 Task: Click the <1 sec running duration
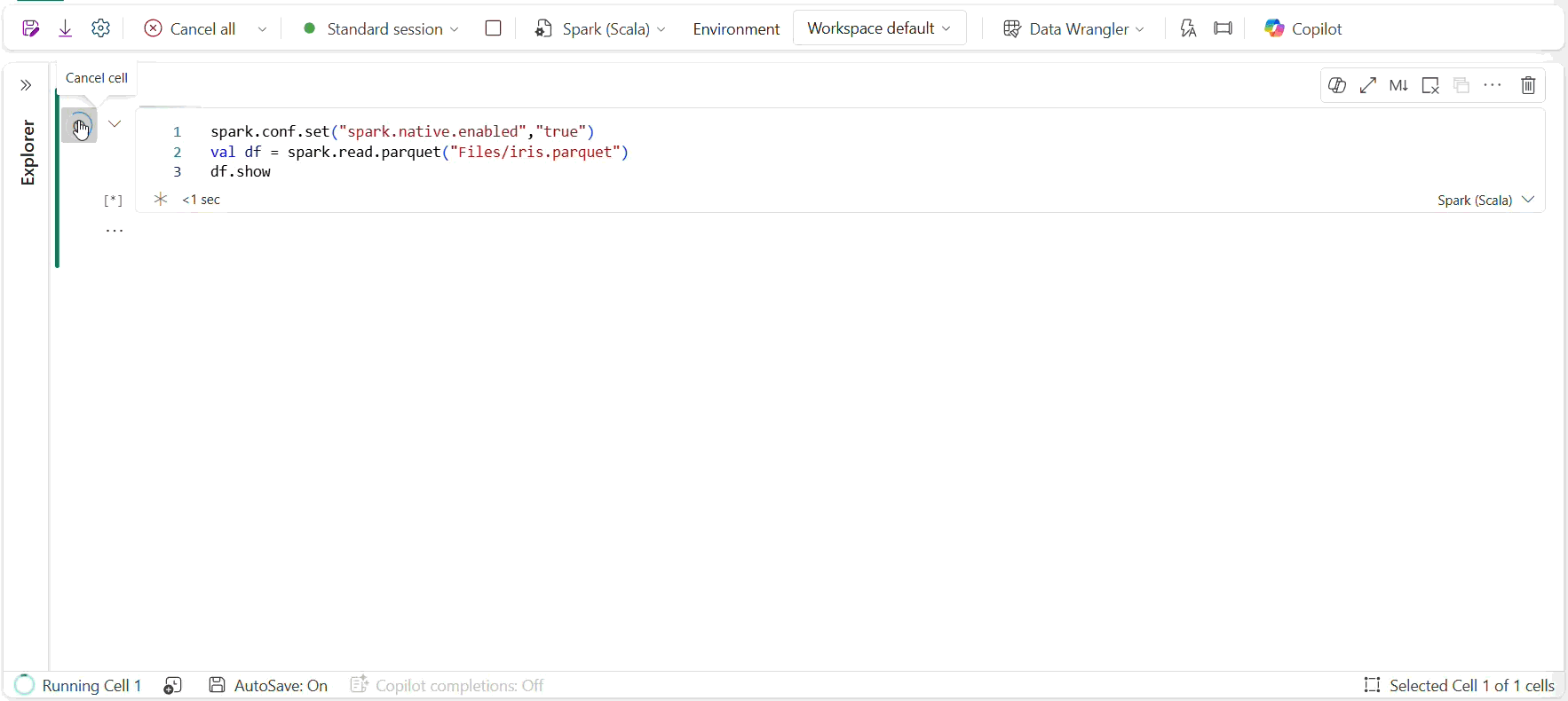click(x=201, y=200)
